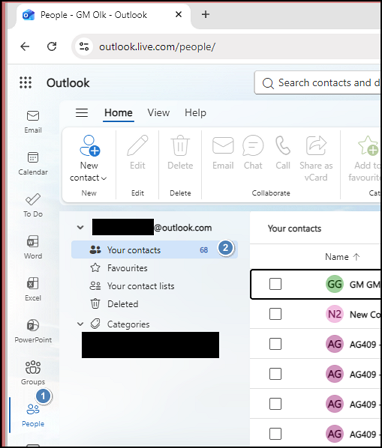Click the Call phone ribbon button

pos(283,152)
